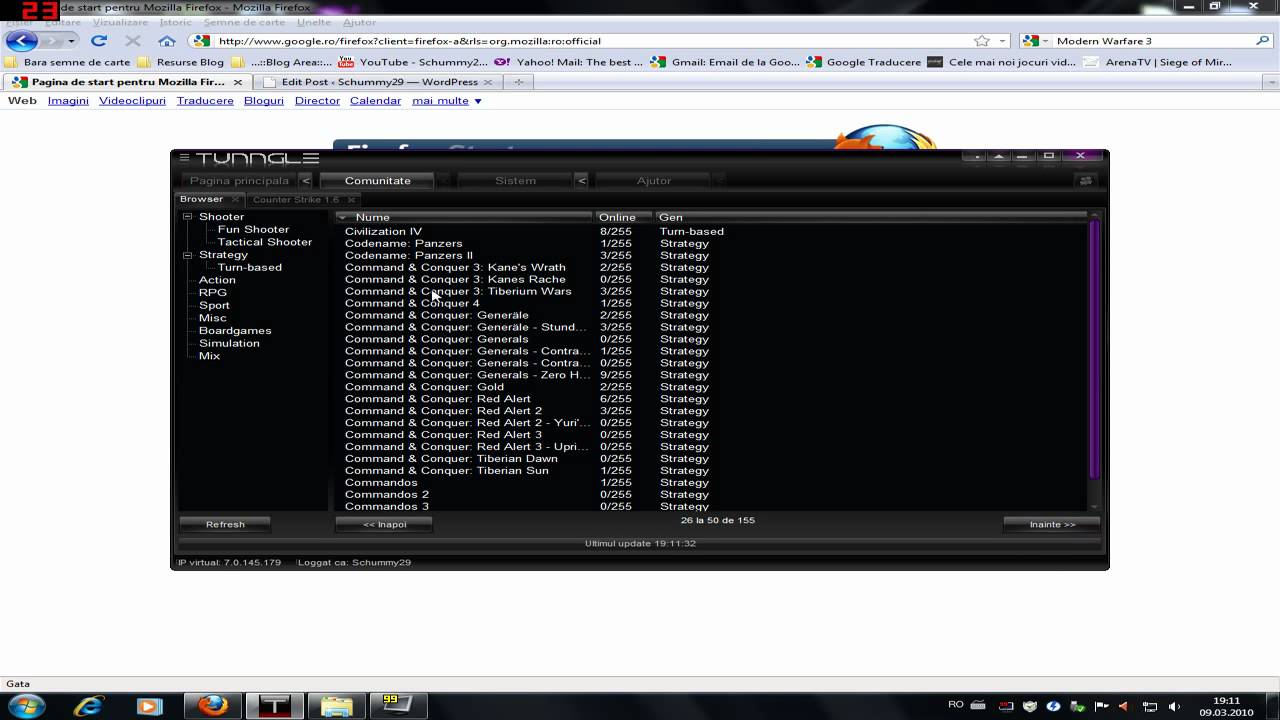The image size is (1280, 720).
Task: Open Semne de carte Firefox menu
Action: click(244, 22)
